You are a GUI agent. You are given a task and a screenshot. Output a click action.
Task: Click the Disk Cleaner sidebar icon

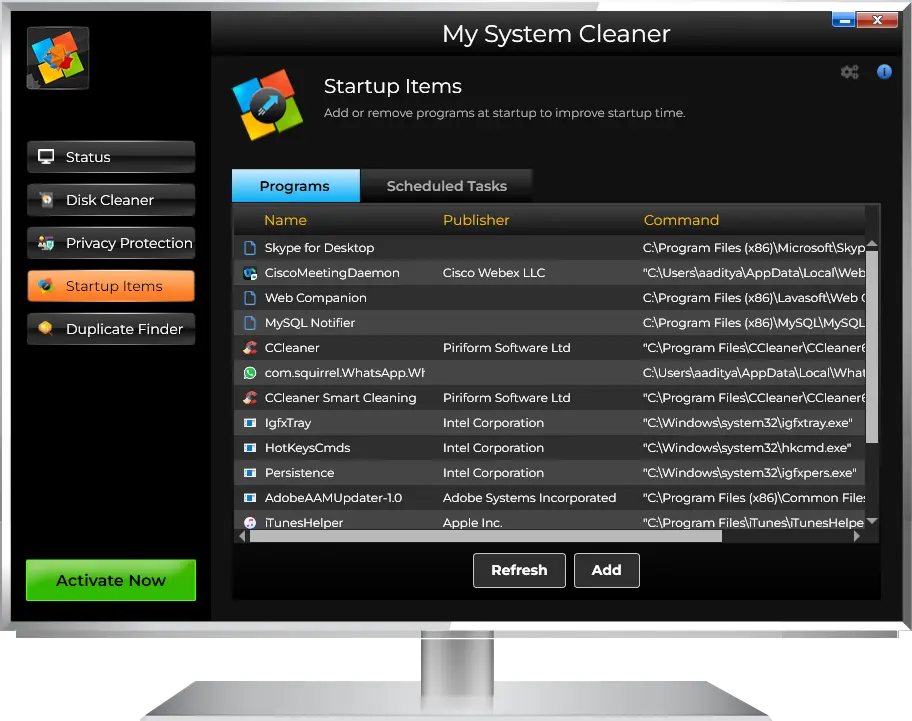[x=46, y=200]
